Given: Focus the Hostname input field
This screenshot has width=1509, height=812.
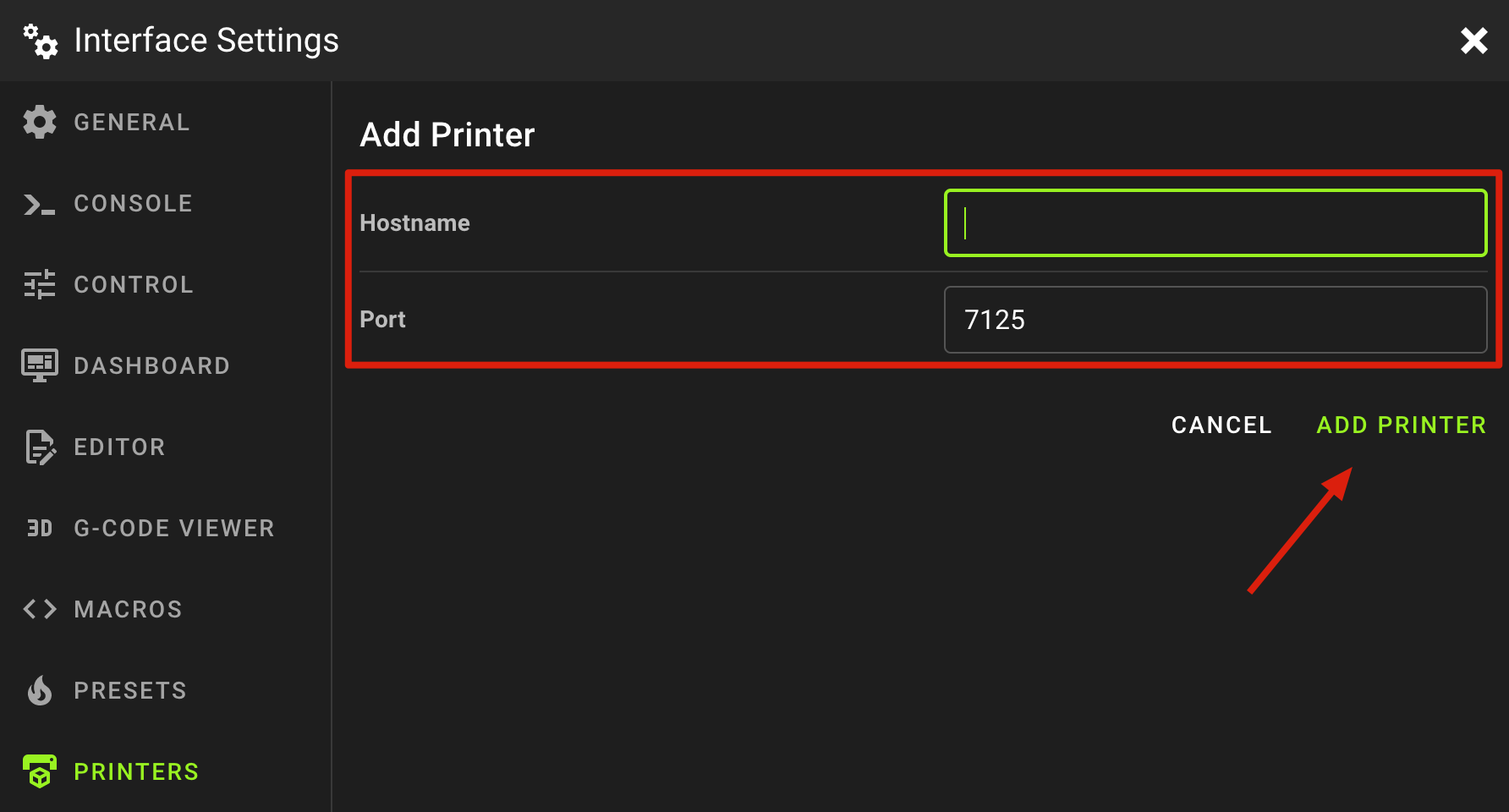Looking at the screenshot, I should 1215,223.
